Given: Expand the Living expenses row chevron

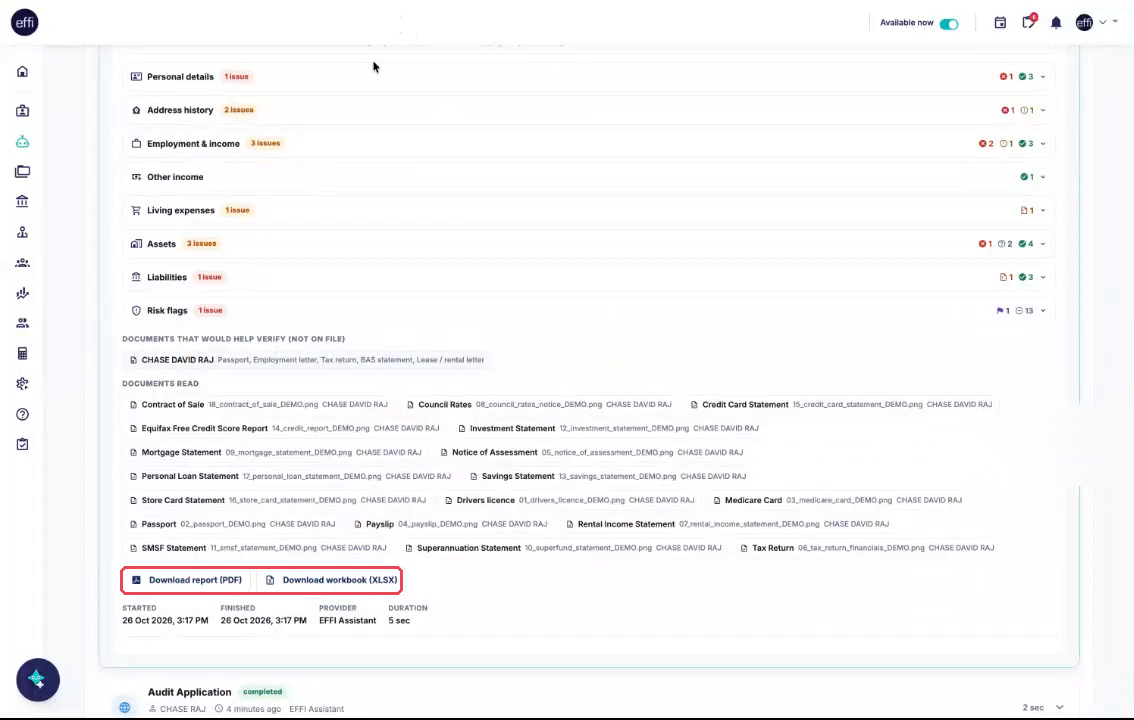Looking at the screenshot, I should coord(1043,210).
